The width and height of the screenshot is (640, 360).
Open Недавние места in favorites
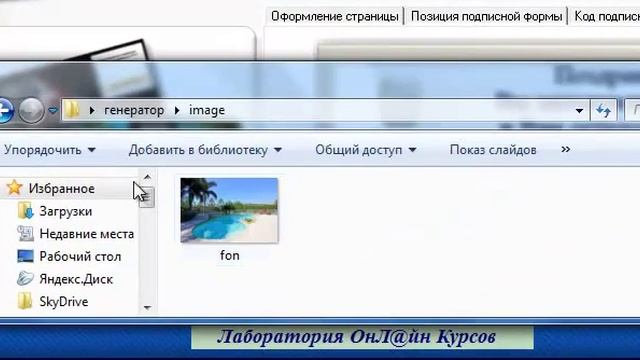click(x=87, y=234)
